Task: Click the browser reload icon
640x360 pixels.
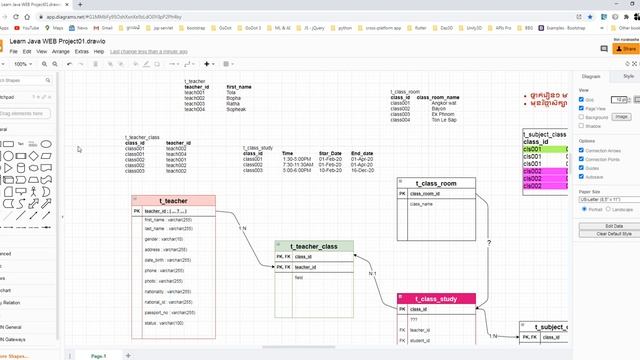Action: point(16,17)
